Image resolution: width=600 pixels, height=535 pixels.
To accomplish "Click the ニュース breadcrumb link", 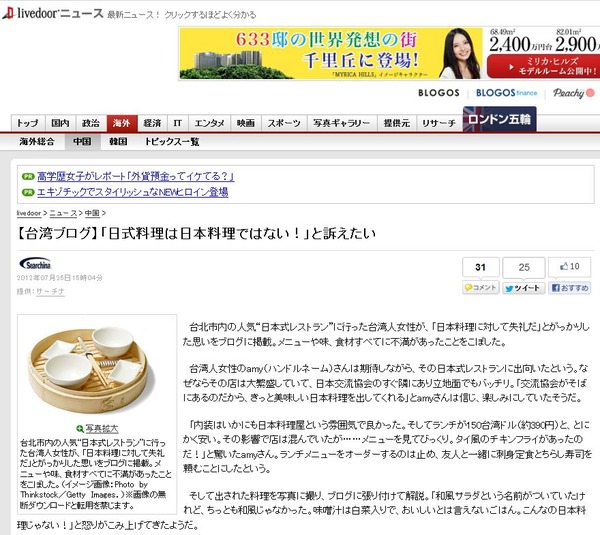I will click(64, 213).
